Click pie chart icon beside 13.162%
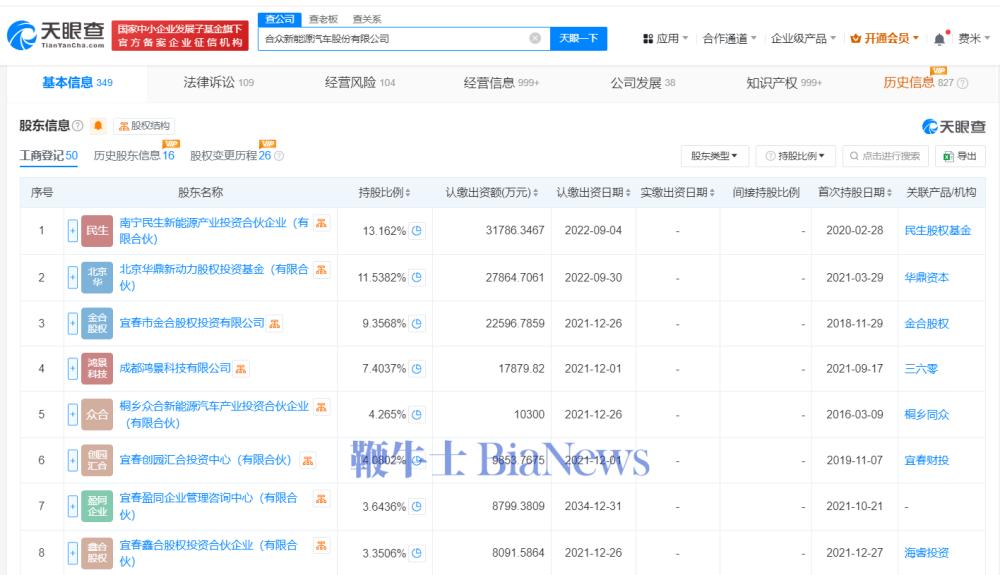Screen dimensions: 1000x575 416,231
